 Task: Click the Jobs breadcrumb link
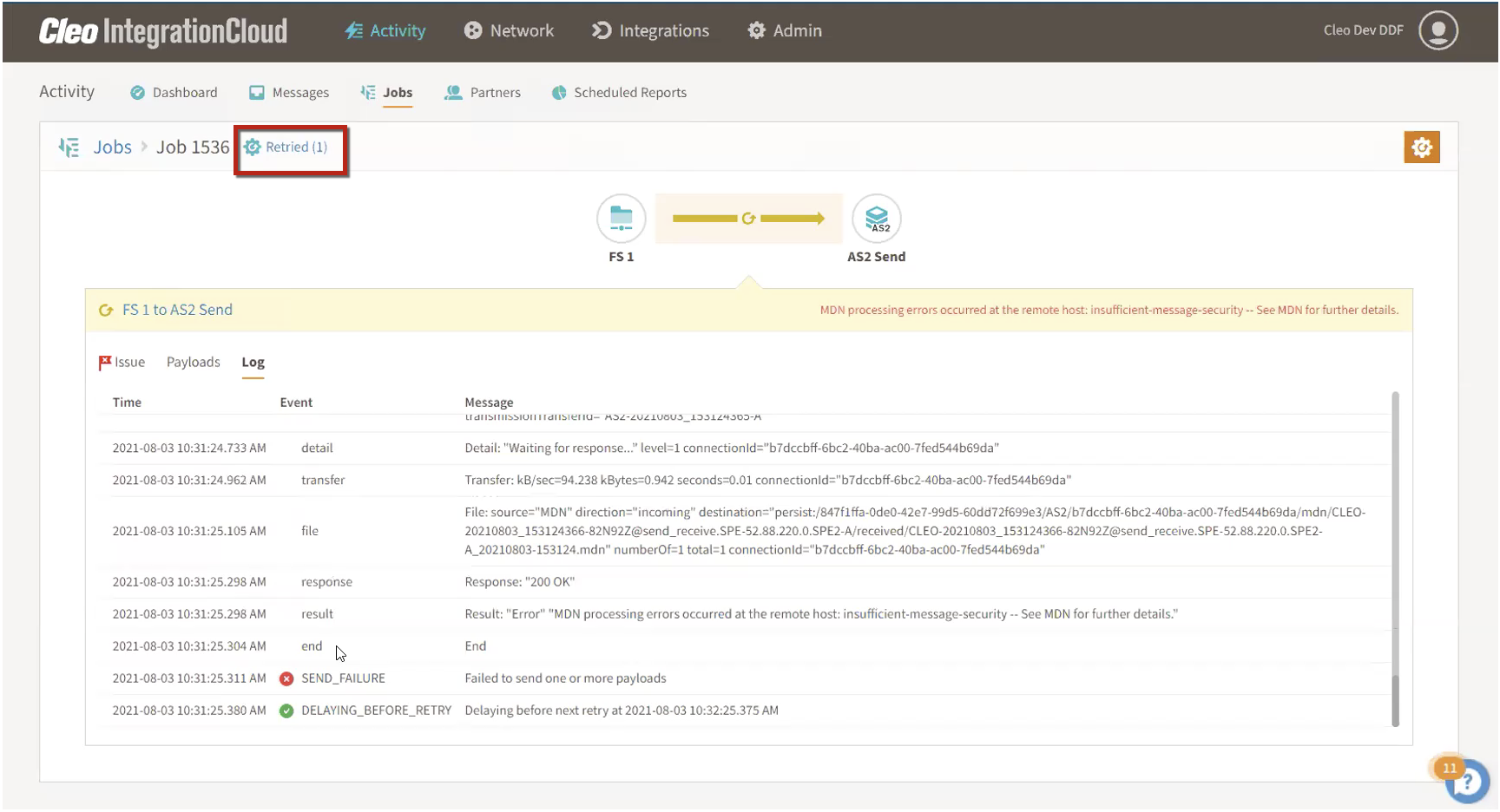(x=113, y=147)
